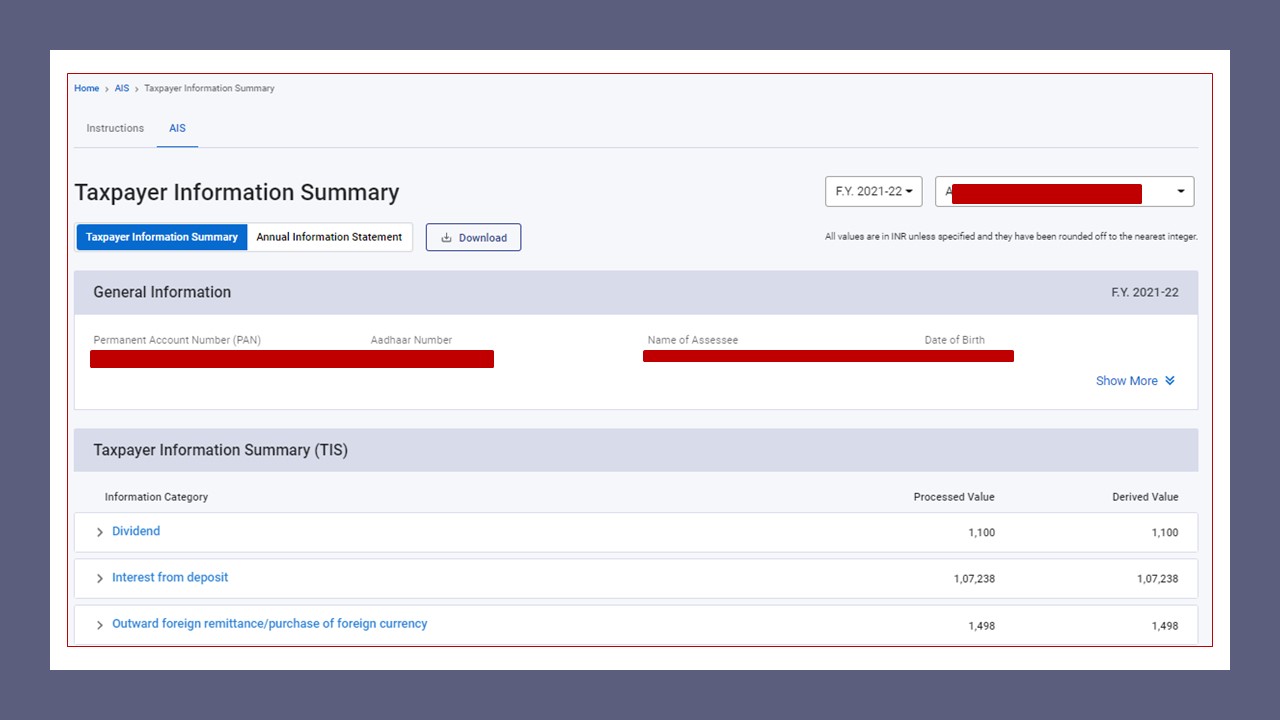Click Show More in General Information
This screenshot has height=720, width=1280.
point(1135,381)
